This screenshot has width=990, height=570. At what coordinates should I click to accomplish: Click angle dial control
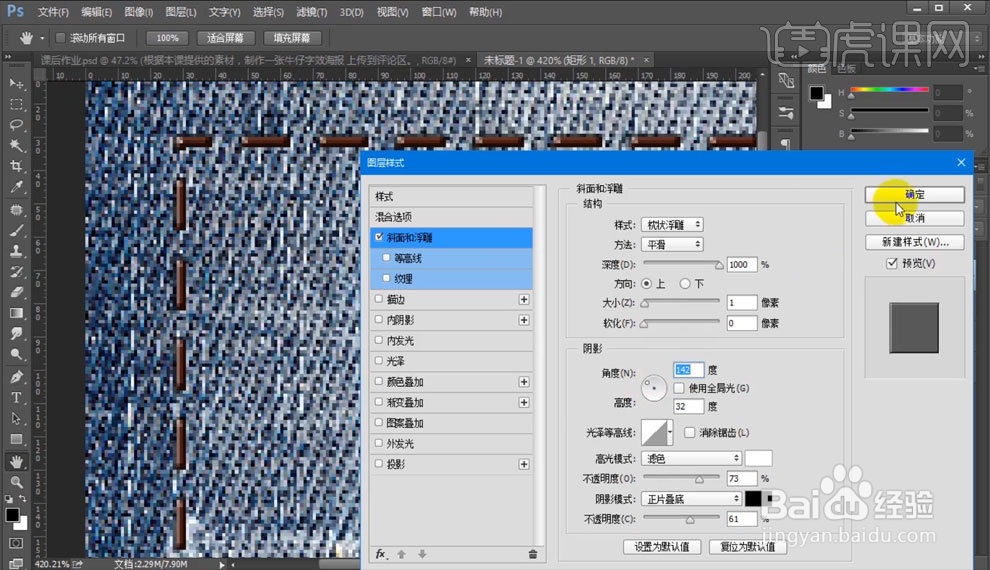pos(653,388)
